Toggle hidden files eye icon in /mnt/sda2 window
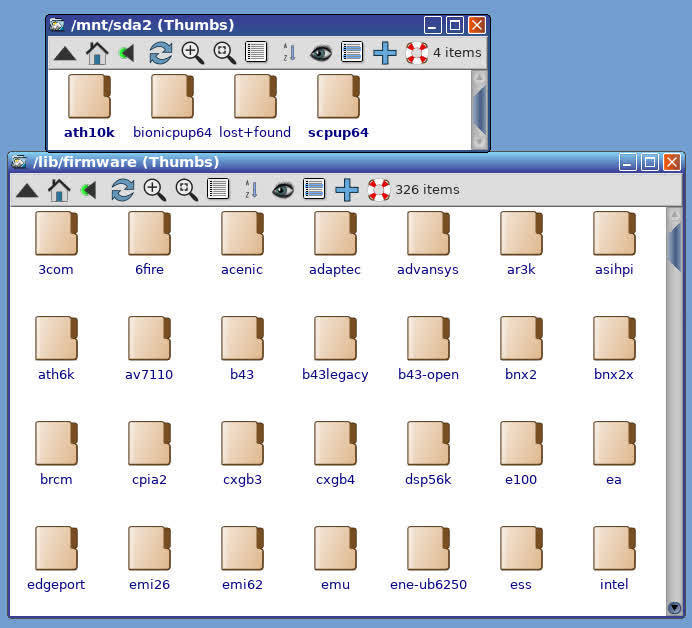This screenshot has height=628, width=692. pos(320,53)
